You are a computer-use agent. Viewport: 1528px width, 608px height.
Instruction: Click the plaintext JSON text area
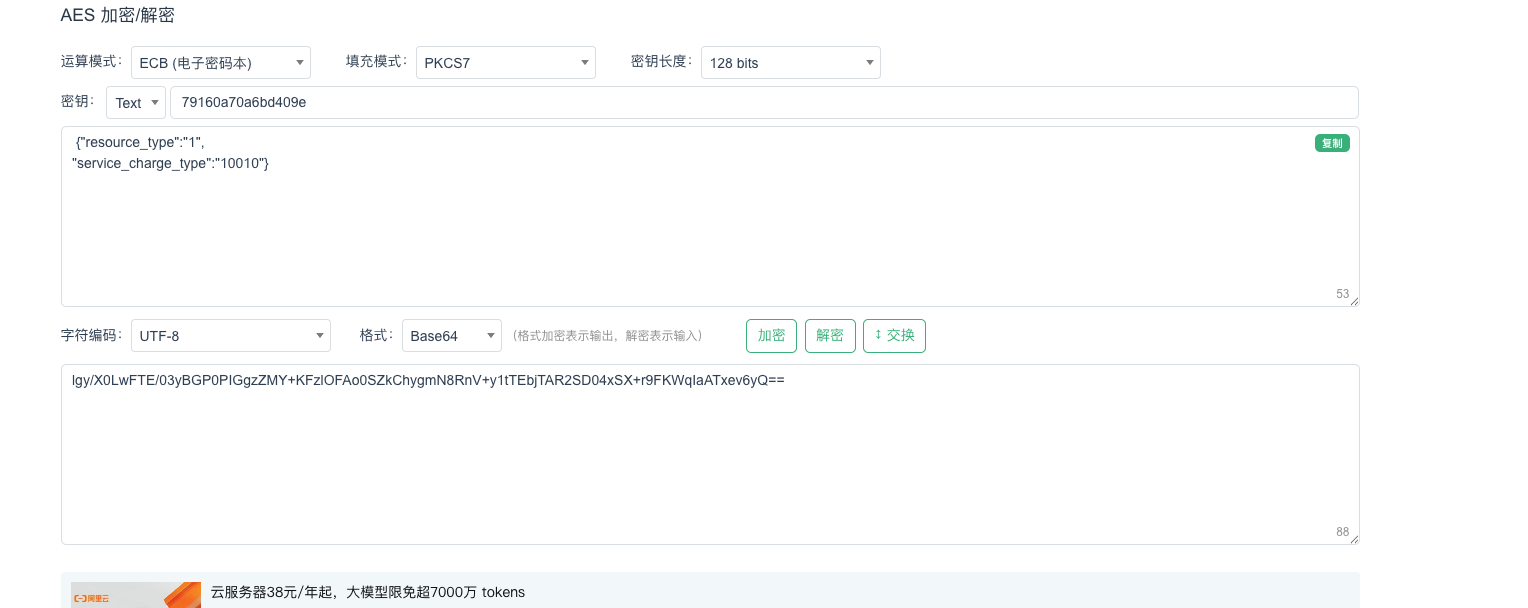click(710, 216)
